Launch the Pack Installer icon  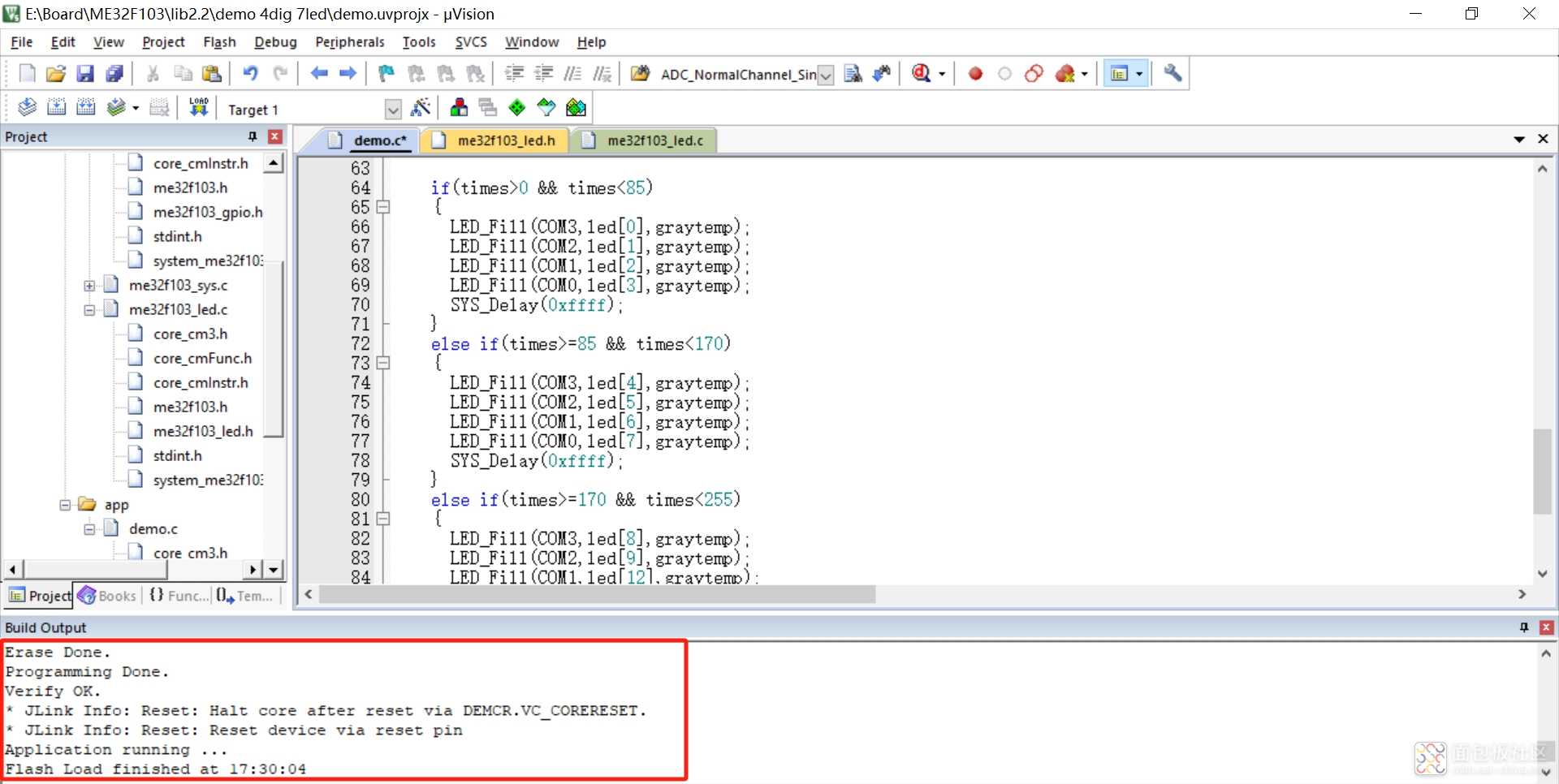(x=576, y=107)
